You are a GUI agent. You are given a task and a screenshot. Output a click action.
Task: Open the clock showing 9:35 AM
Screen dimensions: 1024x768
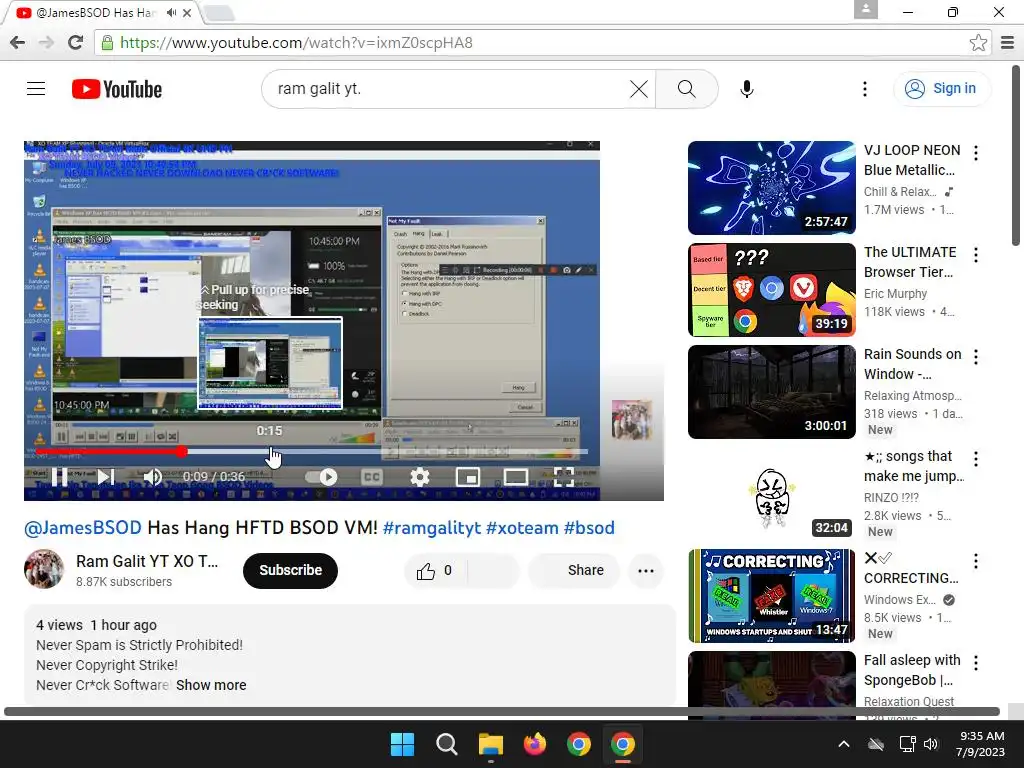coord(980,744)
